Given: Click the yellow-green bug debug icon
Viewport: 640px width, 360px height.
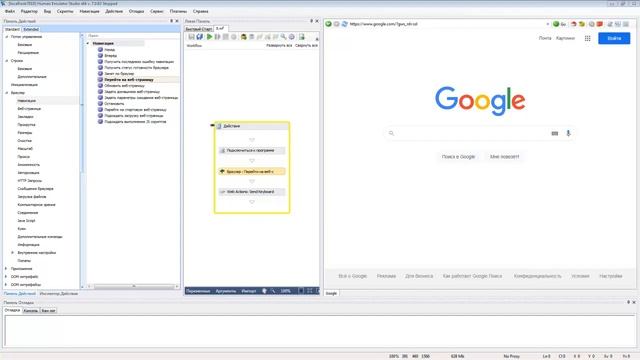Looking at the screenshot, I should 244,37.
